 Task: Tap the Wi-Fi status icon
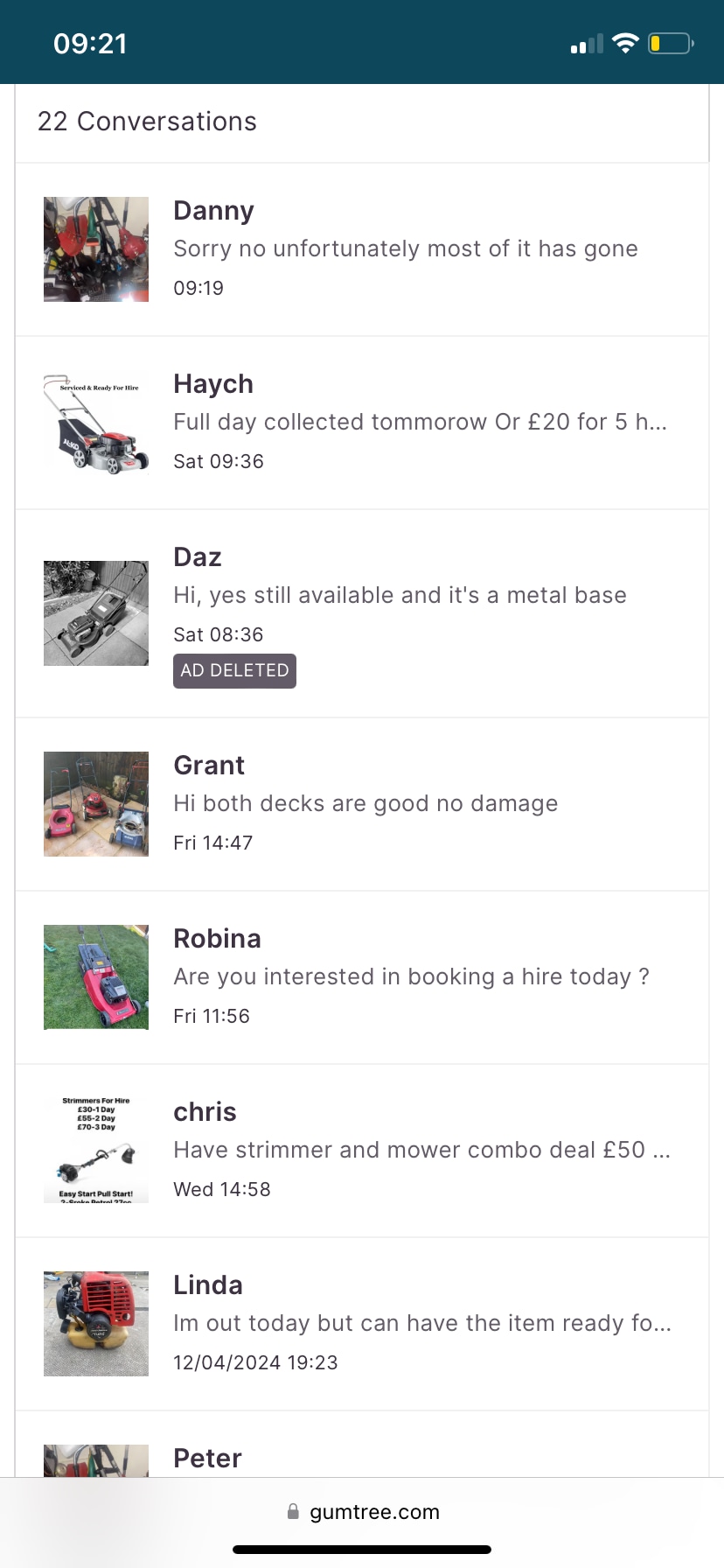tap(625, 43)
